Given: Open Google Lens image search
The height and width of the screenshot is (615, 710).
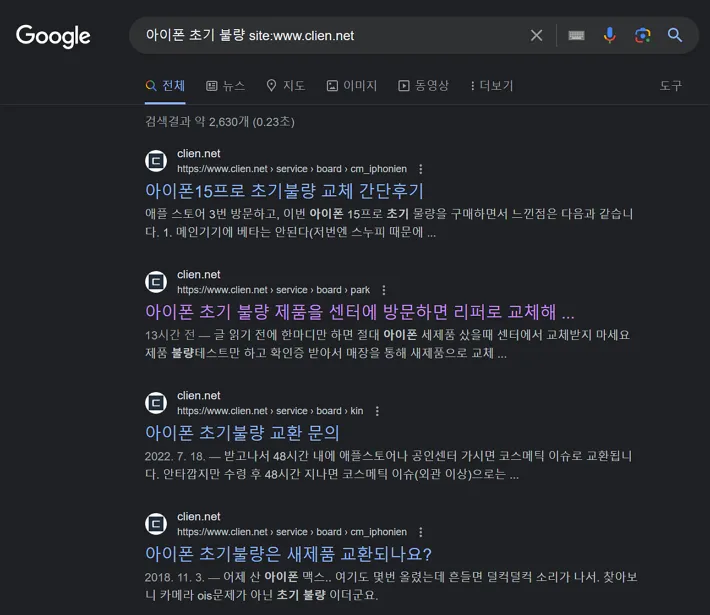Looking at the screenshot, I should tap(642, 35).
